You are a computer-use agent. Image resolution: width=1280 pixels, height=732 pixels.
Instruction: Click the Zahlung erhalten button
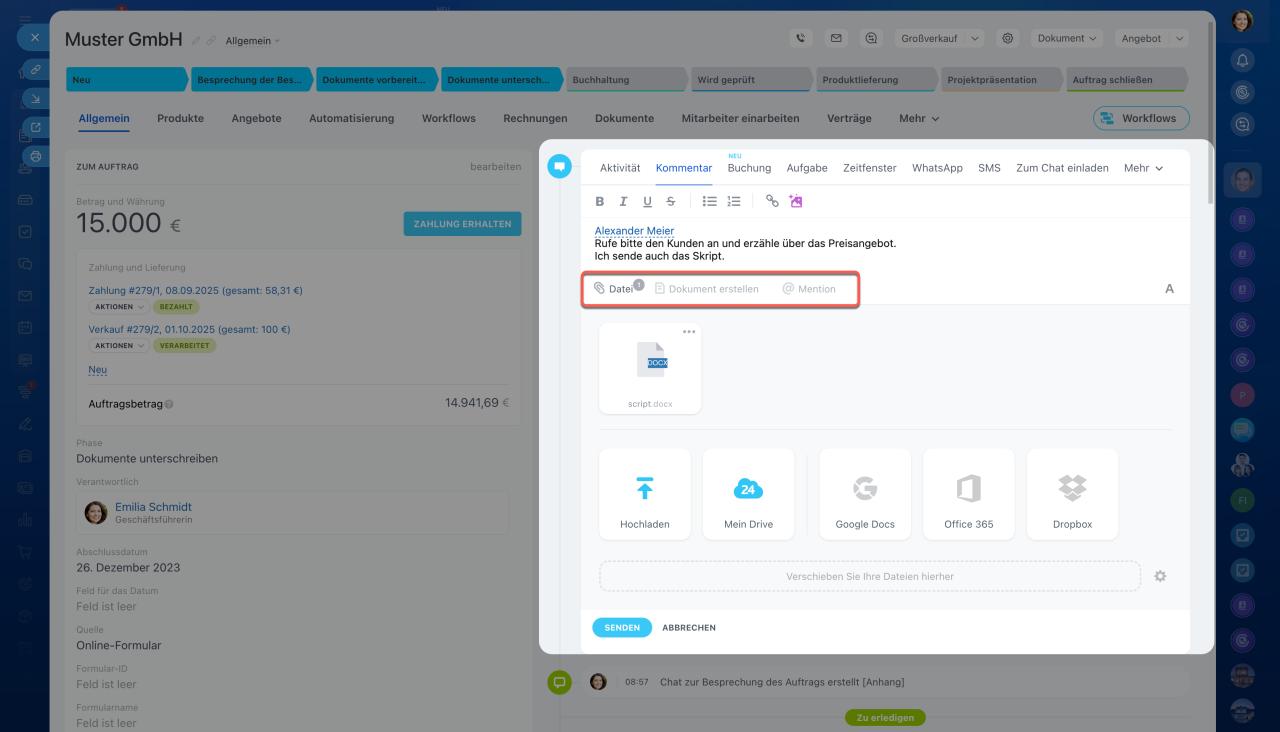click(x=462, y=224)
